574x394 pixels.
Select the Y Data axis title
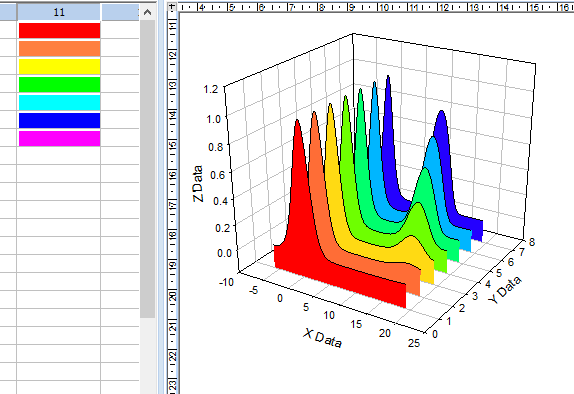[506, 290]
